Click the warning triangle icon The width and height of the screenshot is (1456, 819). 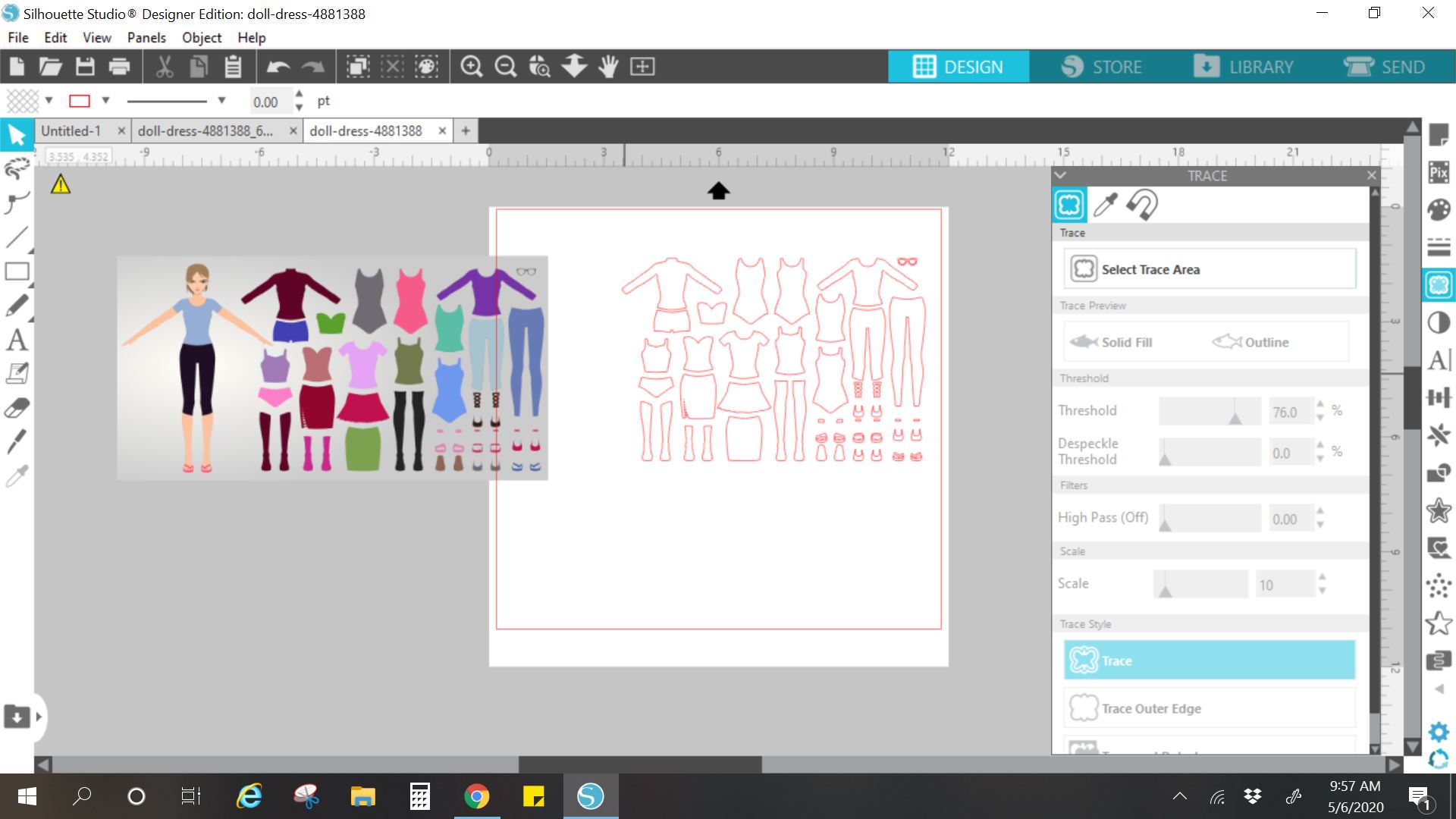tap(61, 184)
